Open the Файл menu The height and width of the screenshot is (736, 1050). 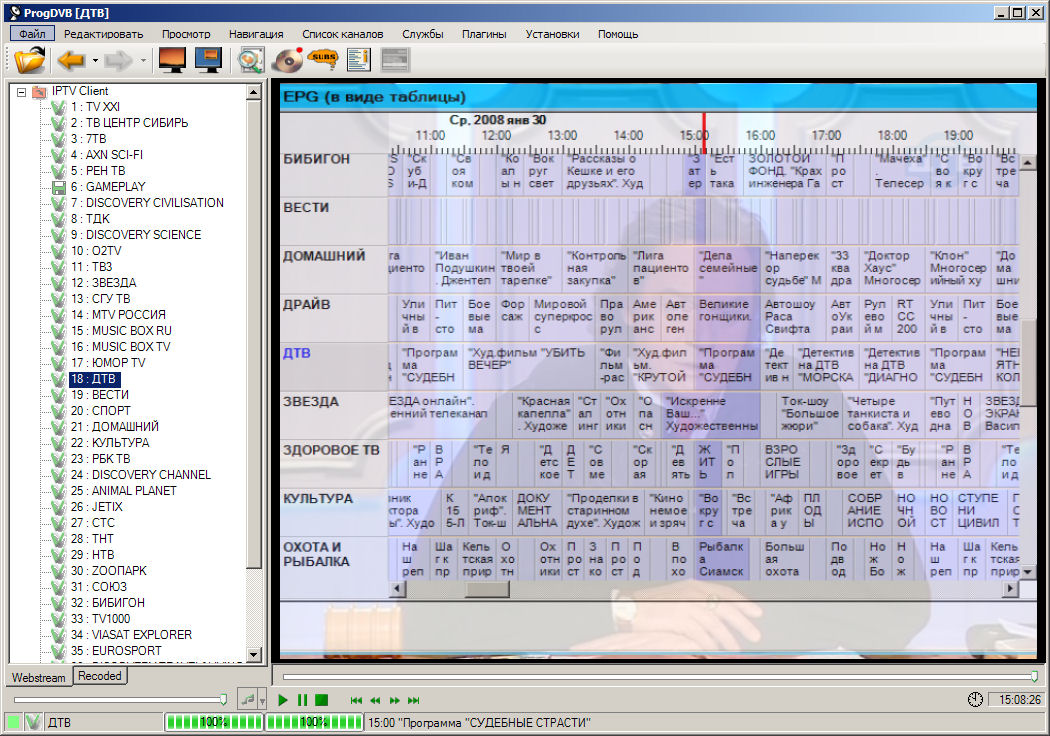[32, 34]
